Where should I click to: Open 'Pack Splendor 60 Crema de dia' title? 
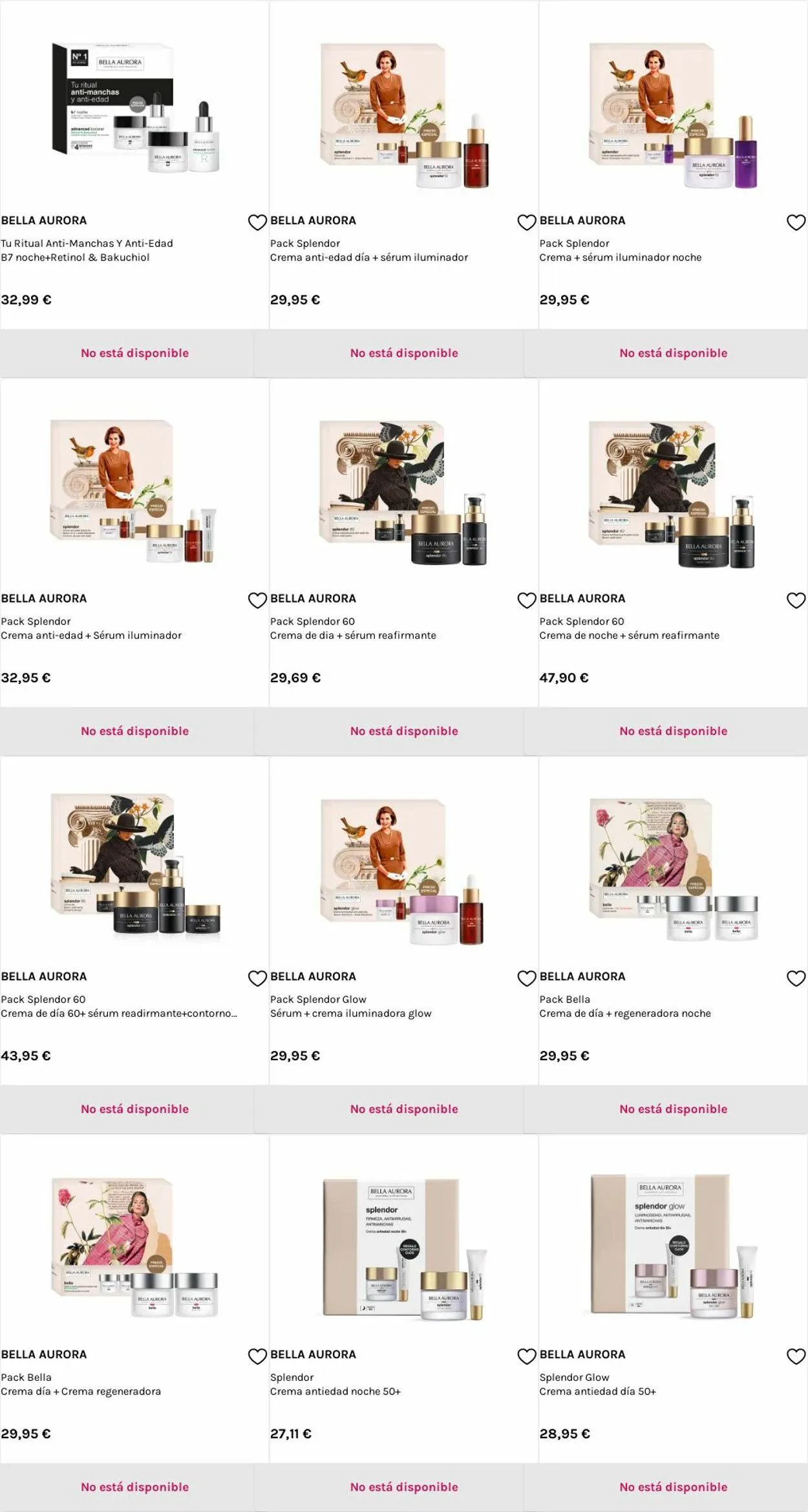click(353, 628)
